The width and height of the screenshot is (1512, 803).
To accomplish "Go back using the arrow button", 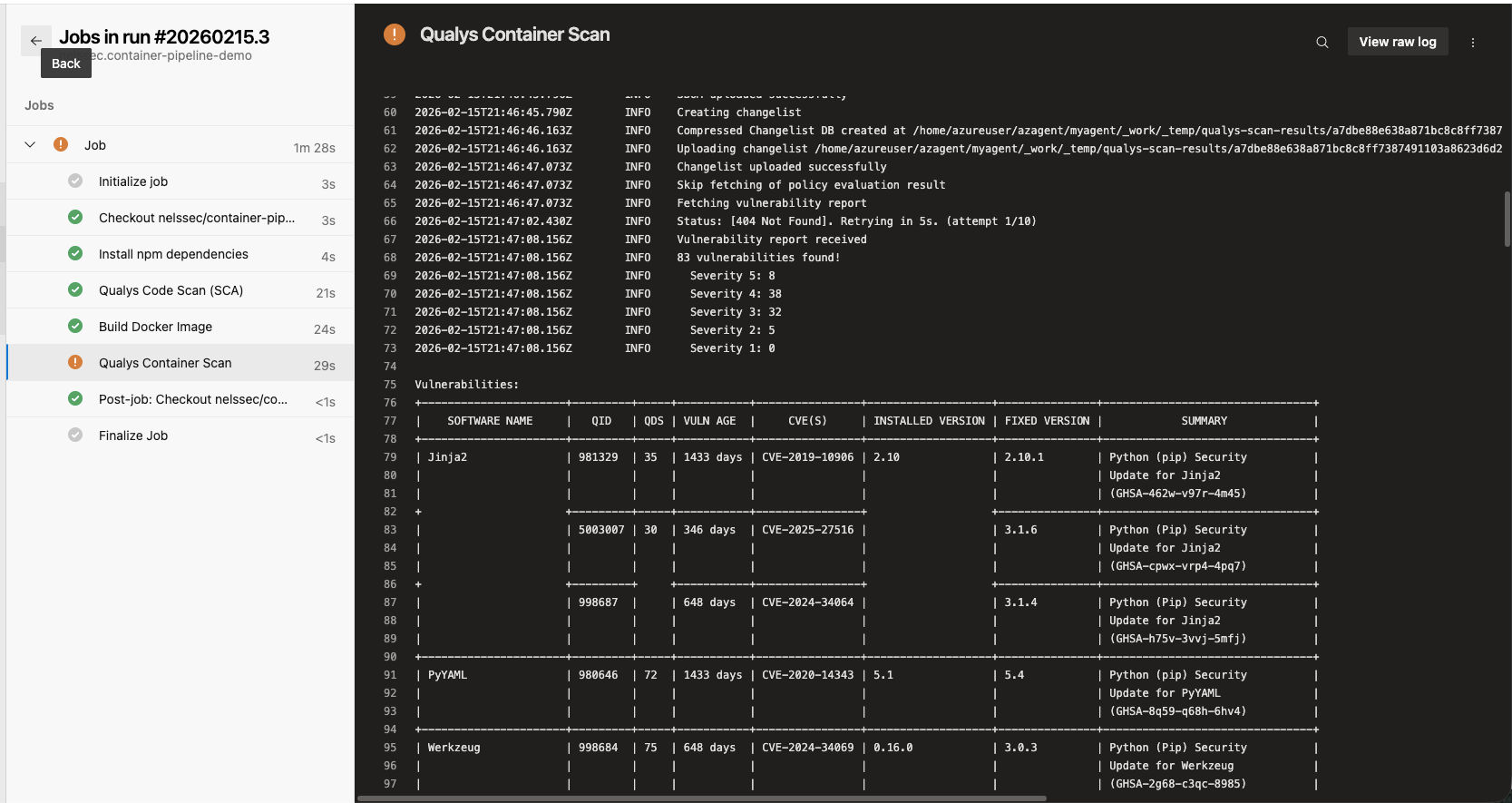I will click(35, 41).
